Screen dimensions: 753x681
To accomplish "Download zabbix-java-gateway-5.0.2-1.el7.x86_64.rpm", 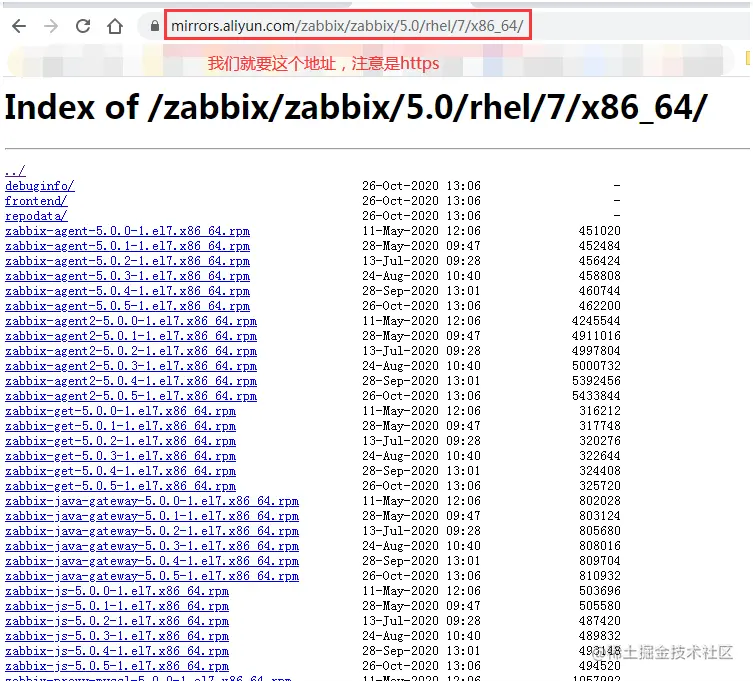I will 152,531.
